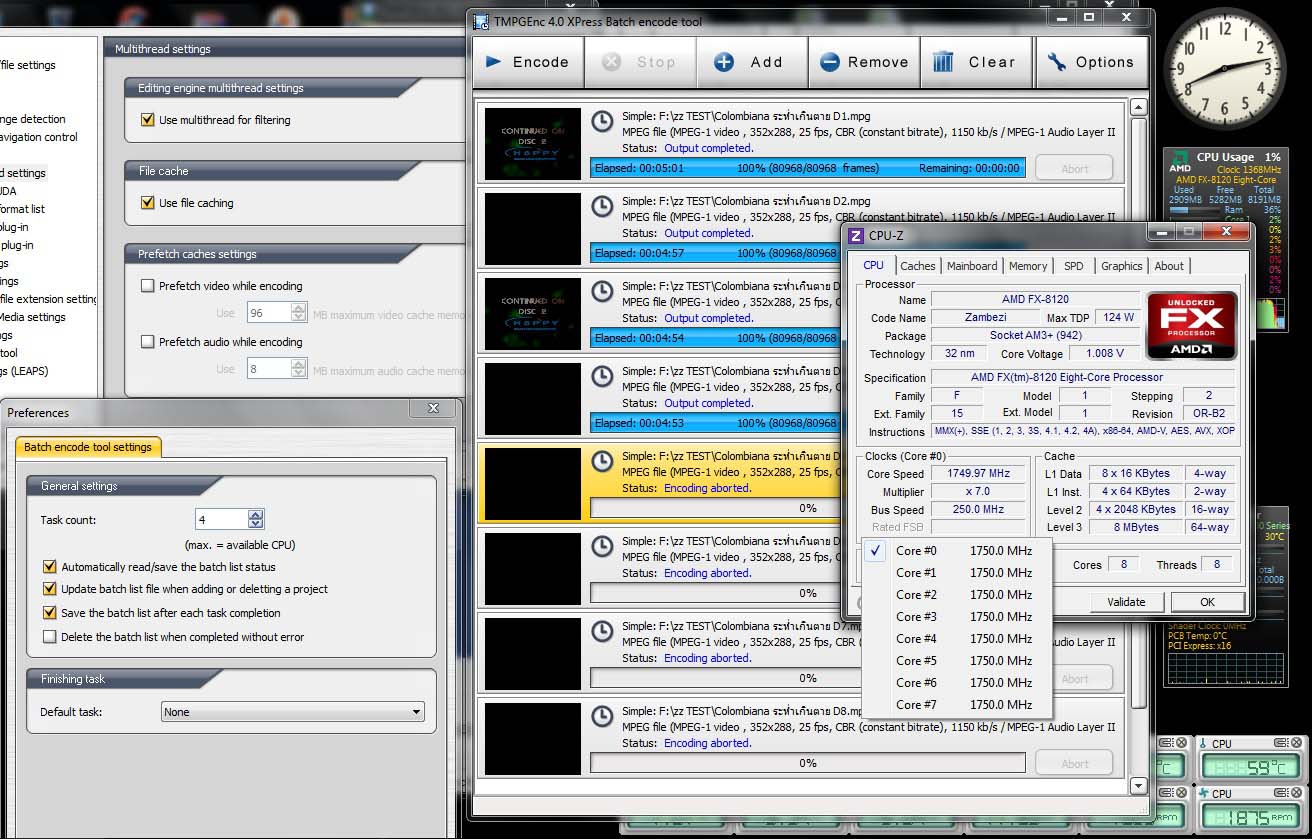Click fan icon on CPU 1875 RPM gadget

tap(1204, 793)
